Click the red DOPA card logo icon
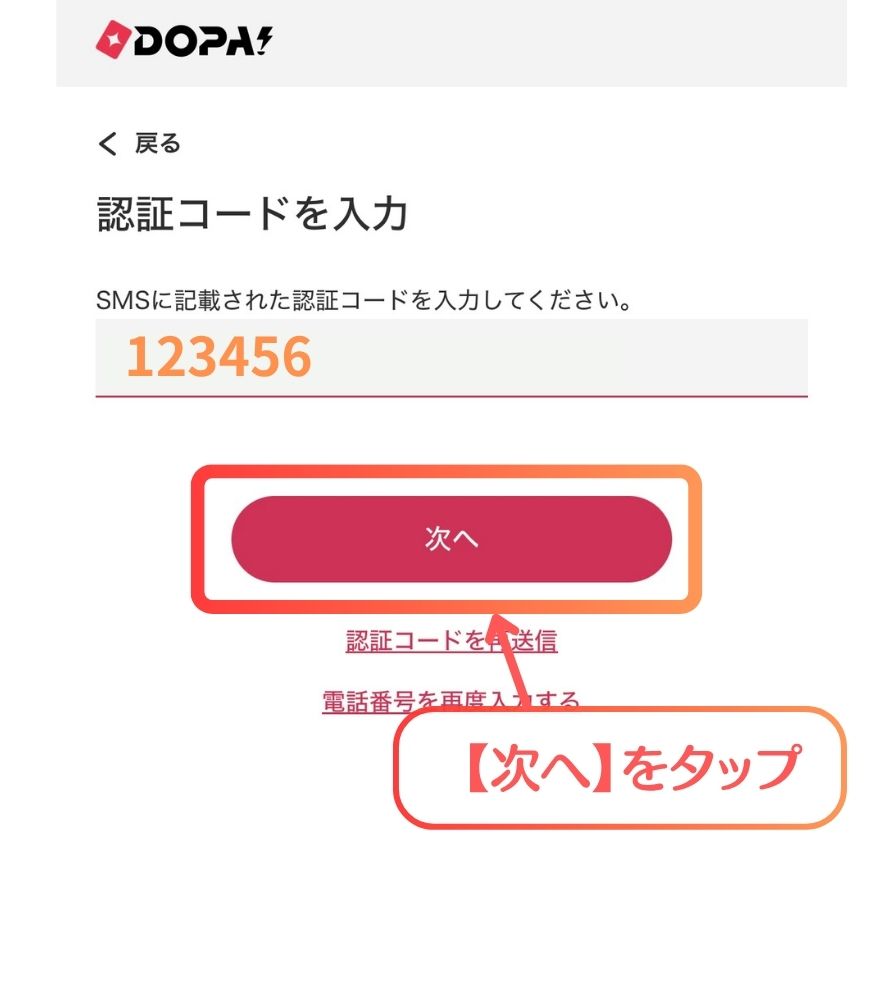 114,40
